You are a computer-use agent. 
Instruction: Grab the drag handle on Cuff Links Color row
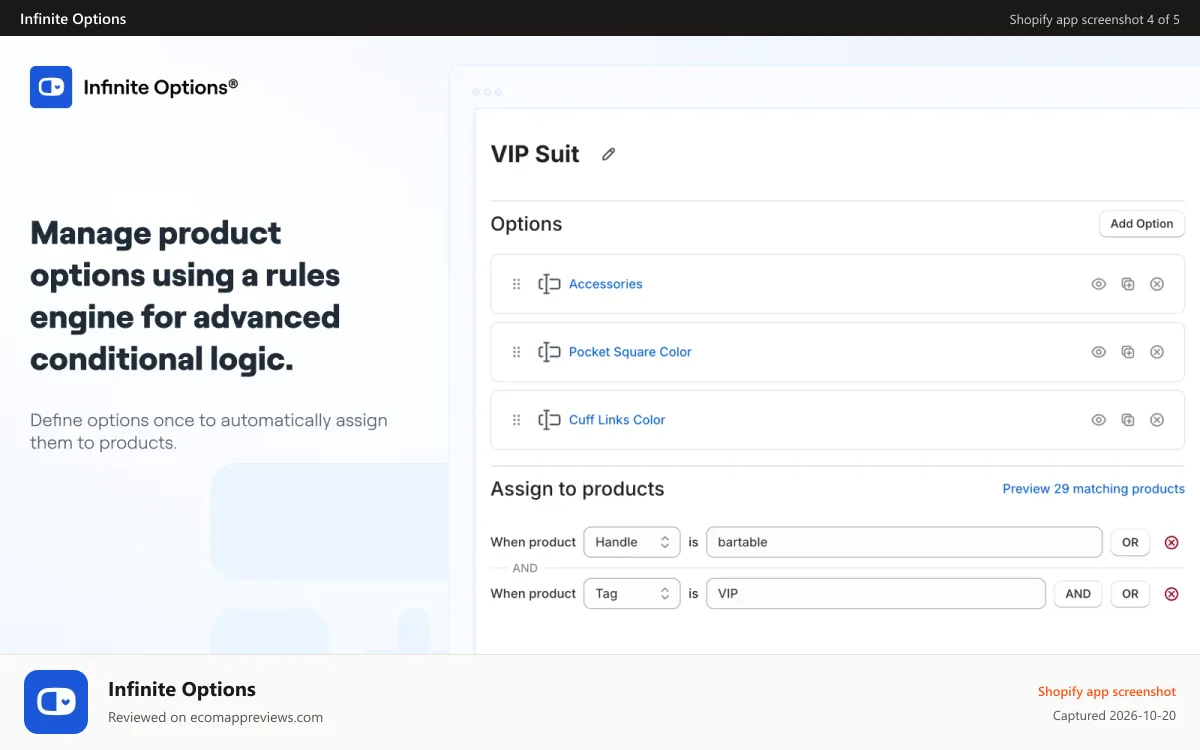pyautogui.click(x=517, y=420)
